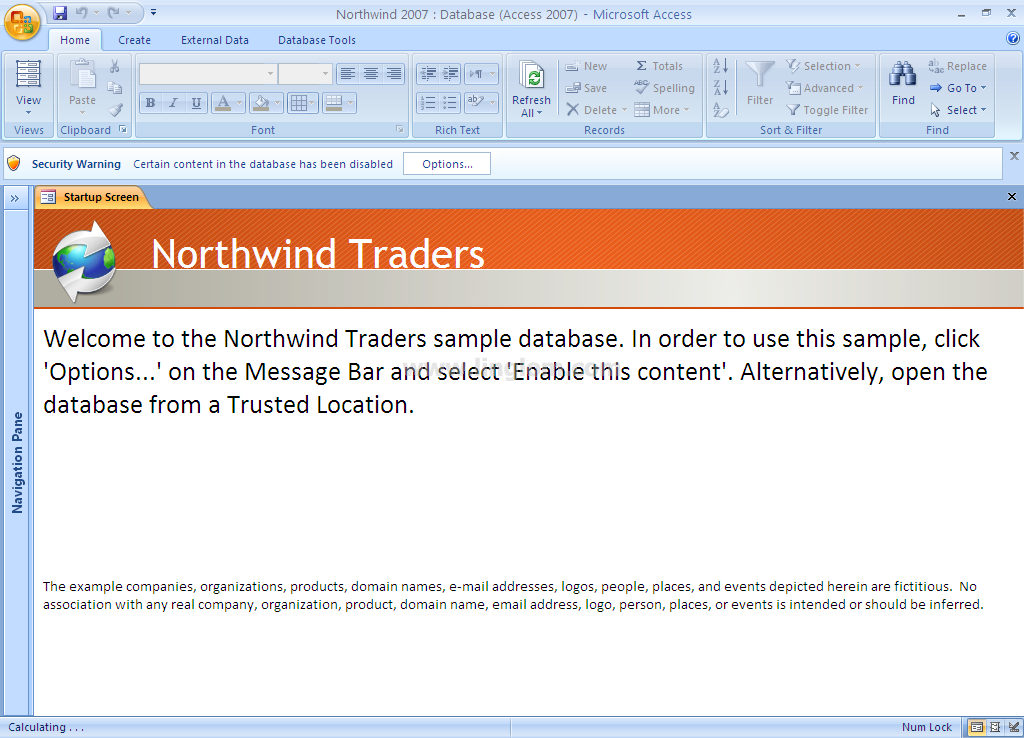This screenshot has height=738, width=1024.
Task: Open the Create ribbon tab
Action: coord(135,40)
